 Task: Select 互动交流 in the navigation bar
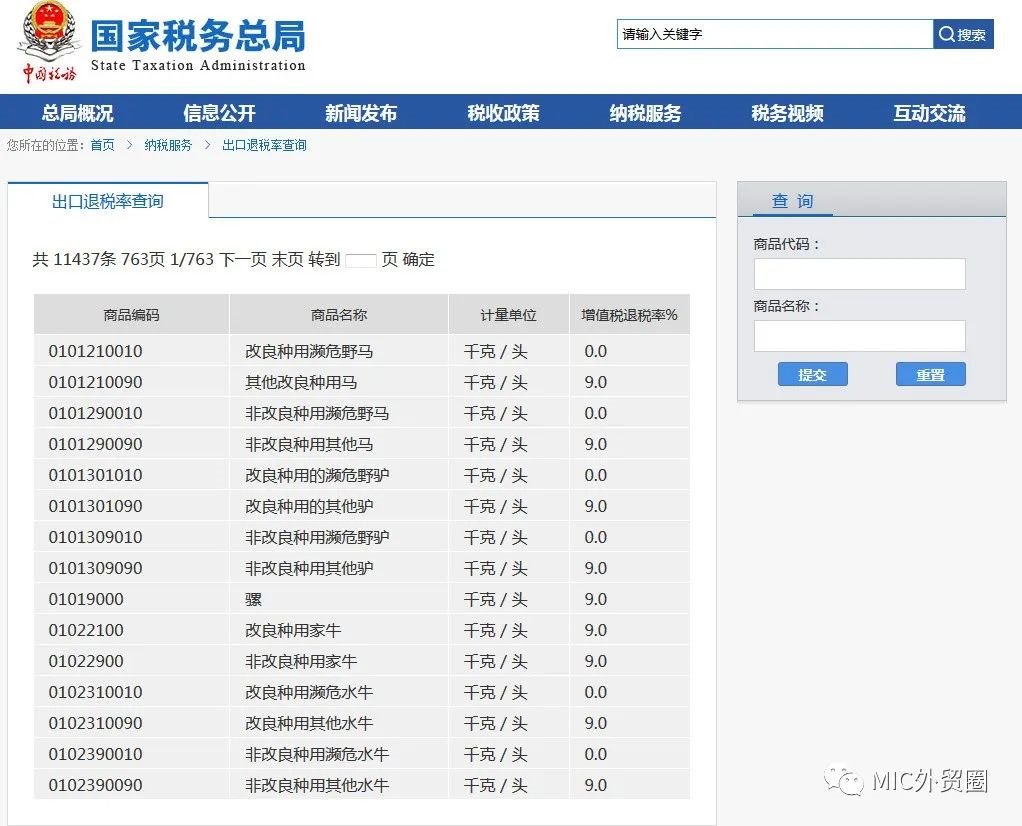(x=929, y=113)
